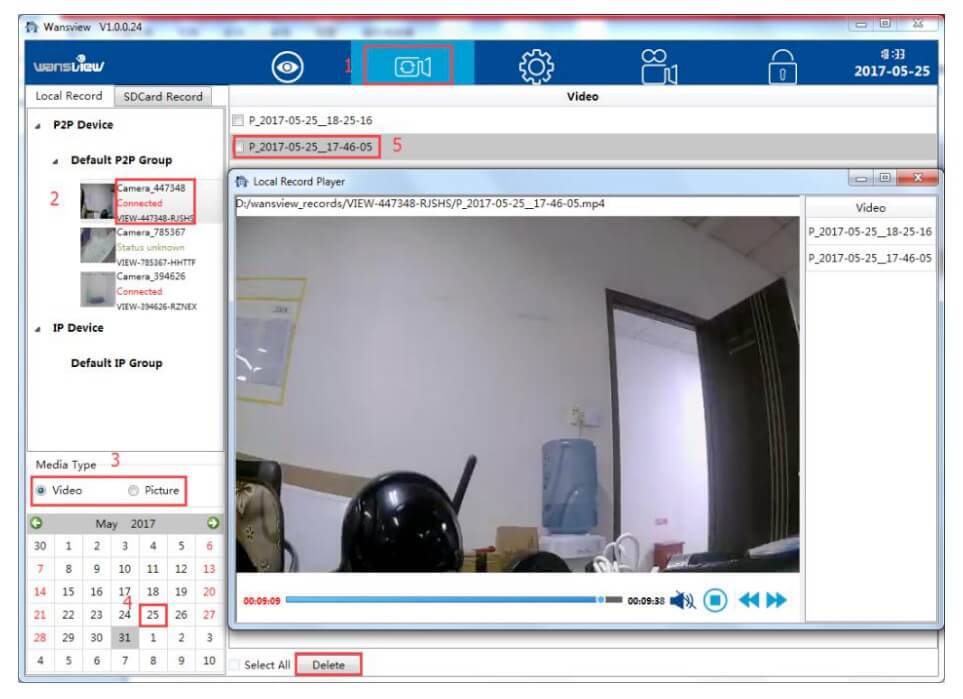Image resolution: width=963 pixels, height=699 pixels.
Task: Go to next month in calendar
Action: click(213, 523)
